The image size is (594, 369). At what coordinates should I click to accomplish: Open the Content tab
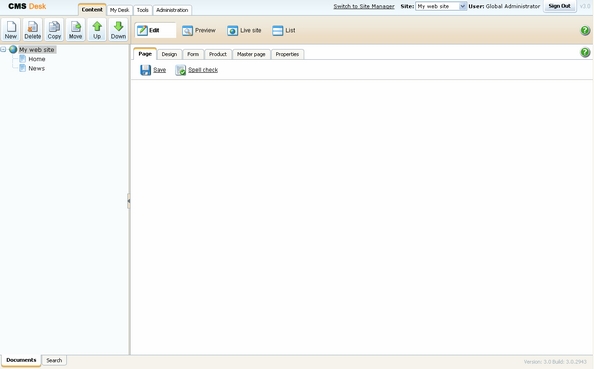[x=92, y=9]
